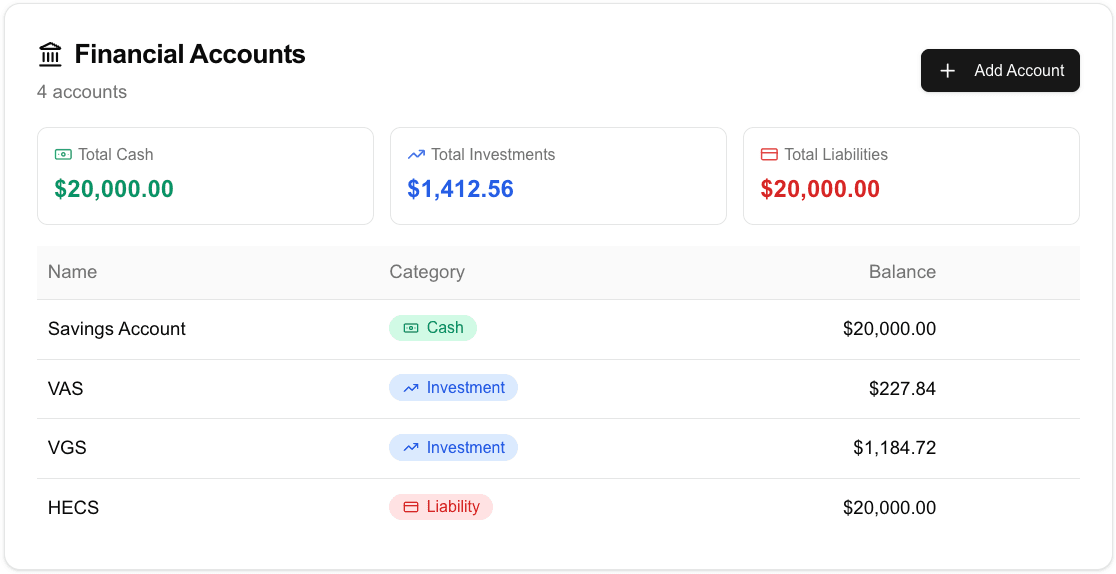Click the banknote icon next to Total Cash
1116x574 pixels.
(63, 155)
